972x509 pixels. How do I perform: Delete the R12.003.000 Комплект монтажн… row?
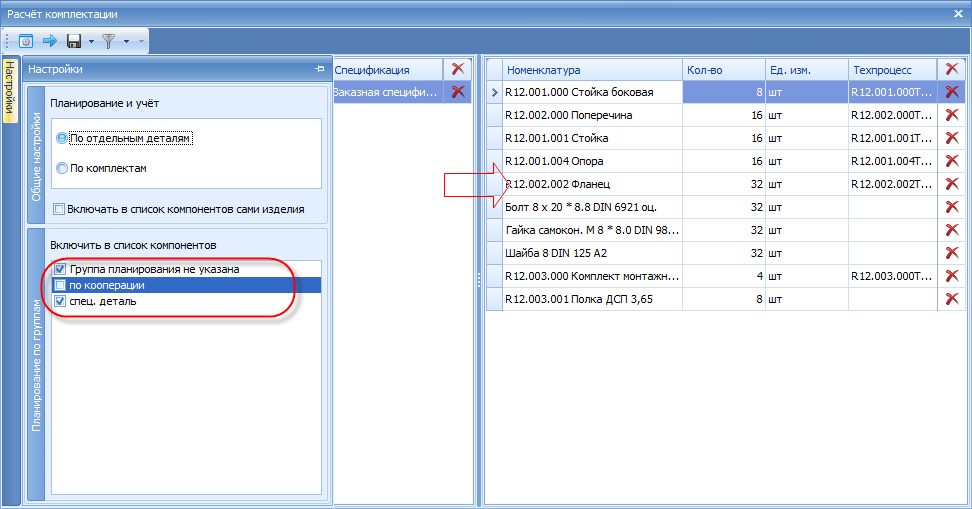coord(952,275)
